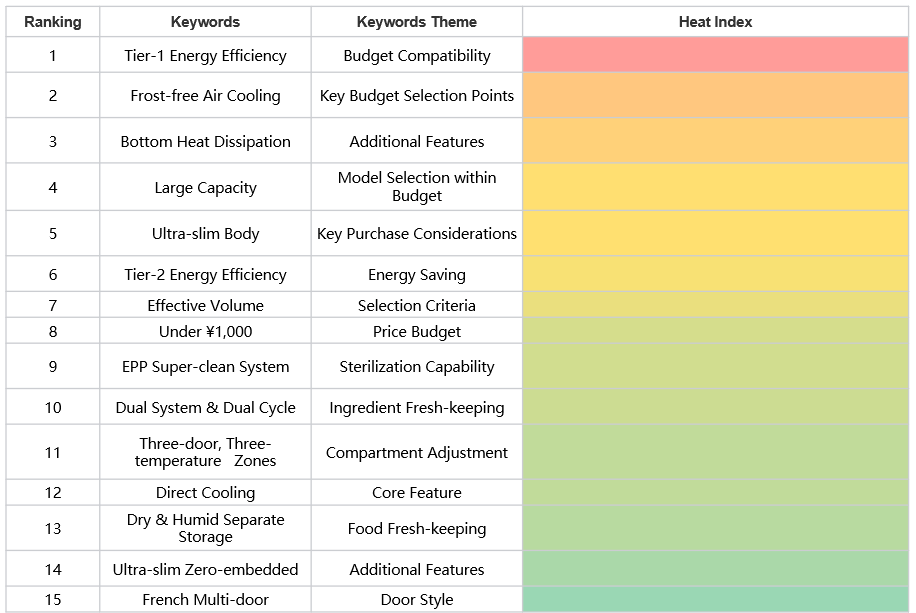This screenshot has width=916, height=613.
Task: Select the ranking number 12 cell
Action: tap(53, 492)
